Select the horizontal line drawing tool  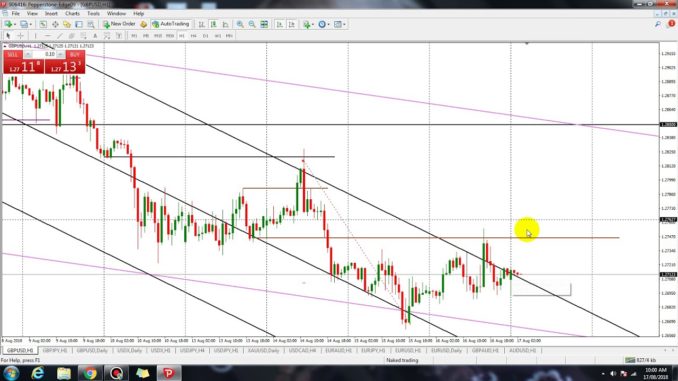(x=48, y=36)
